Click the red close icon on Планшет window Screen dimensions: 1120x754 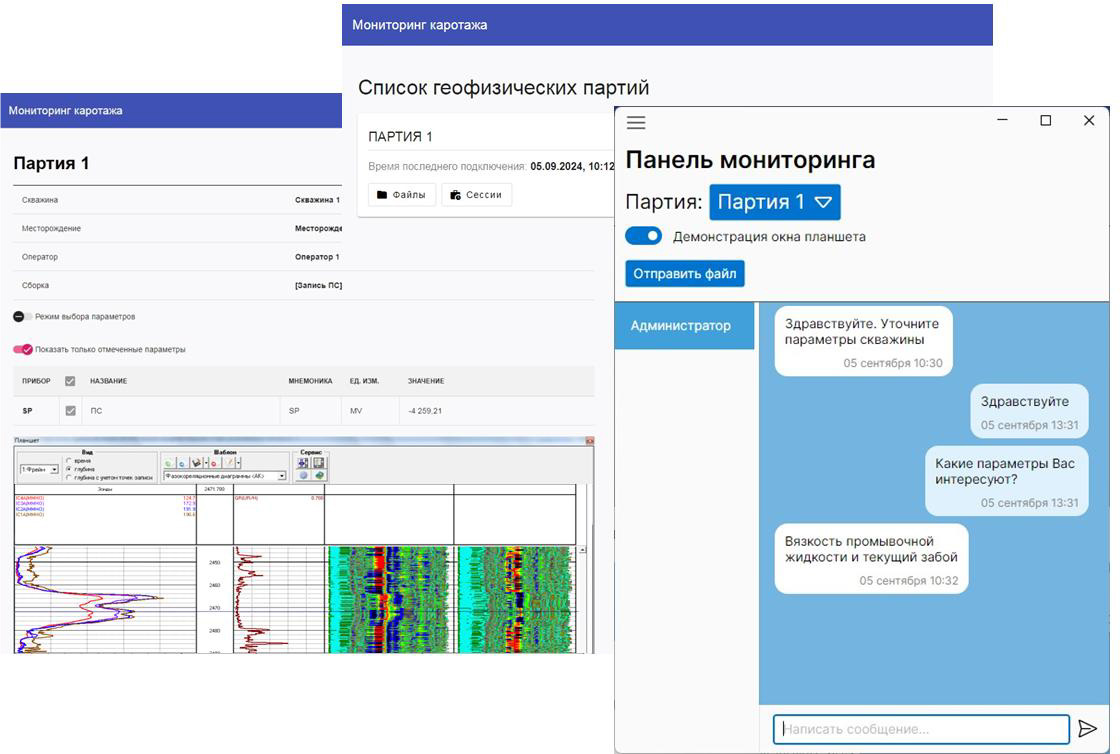[589, 441]
